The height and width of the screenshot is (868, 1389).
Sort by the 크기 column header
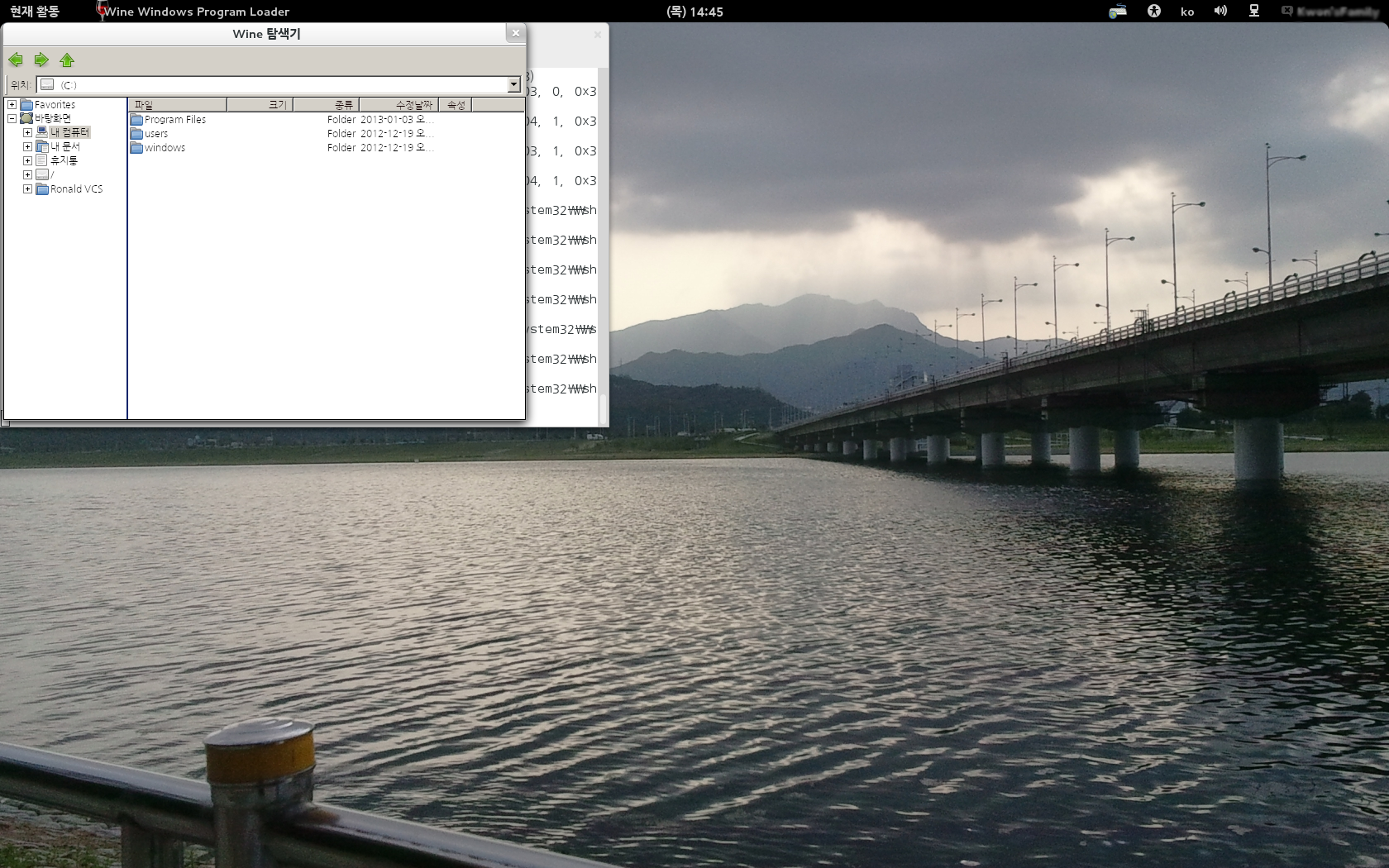[260, 105]
